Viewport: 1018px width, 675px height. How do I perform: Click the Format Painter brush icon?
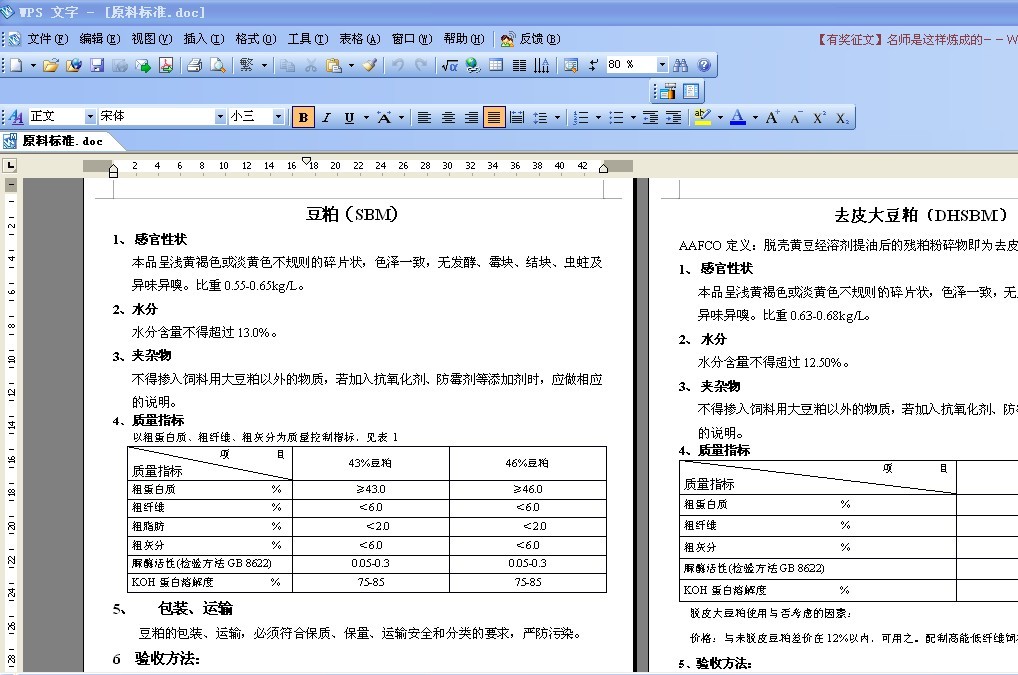pos(369,65)
